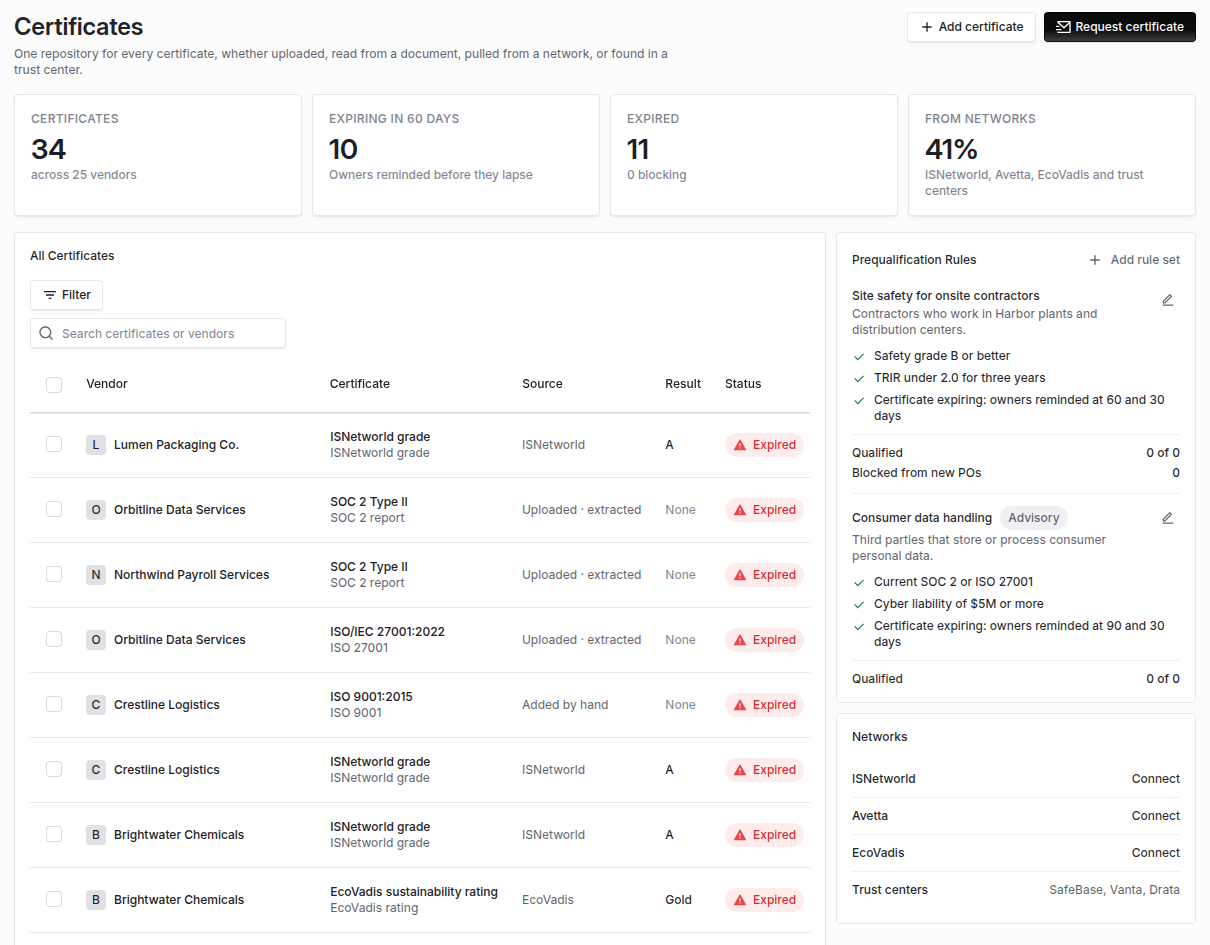
Task: Click the All Certificates table heading
Action: coord(72,256)
